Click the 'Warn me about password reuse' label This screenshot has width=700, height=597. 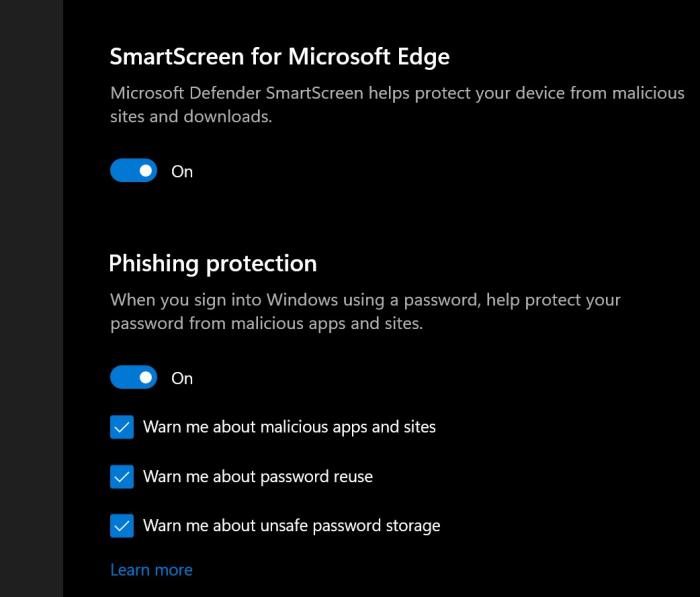coord(257,477)
